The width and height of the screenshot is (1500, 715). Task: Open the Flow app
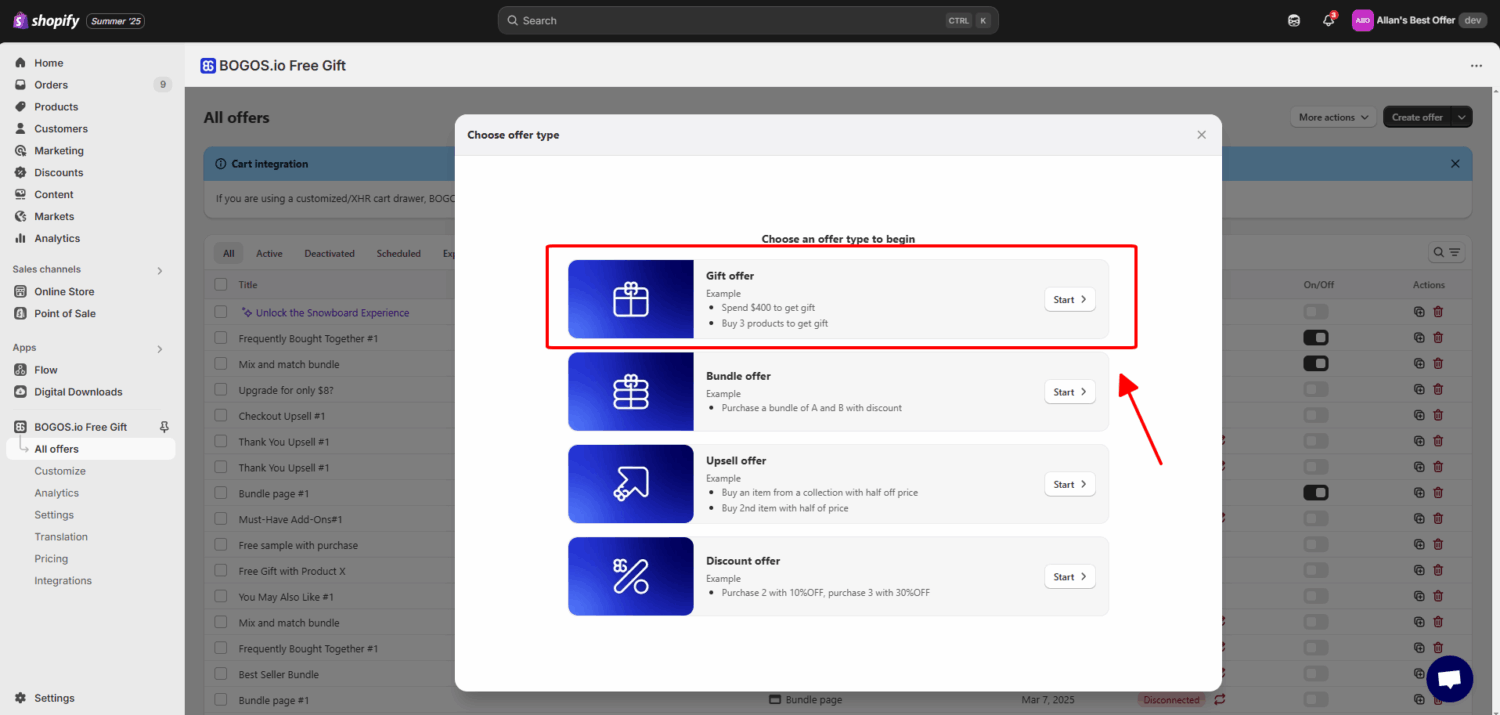click(x=46, y=370)
